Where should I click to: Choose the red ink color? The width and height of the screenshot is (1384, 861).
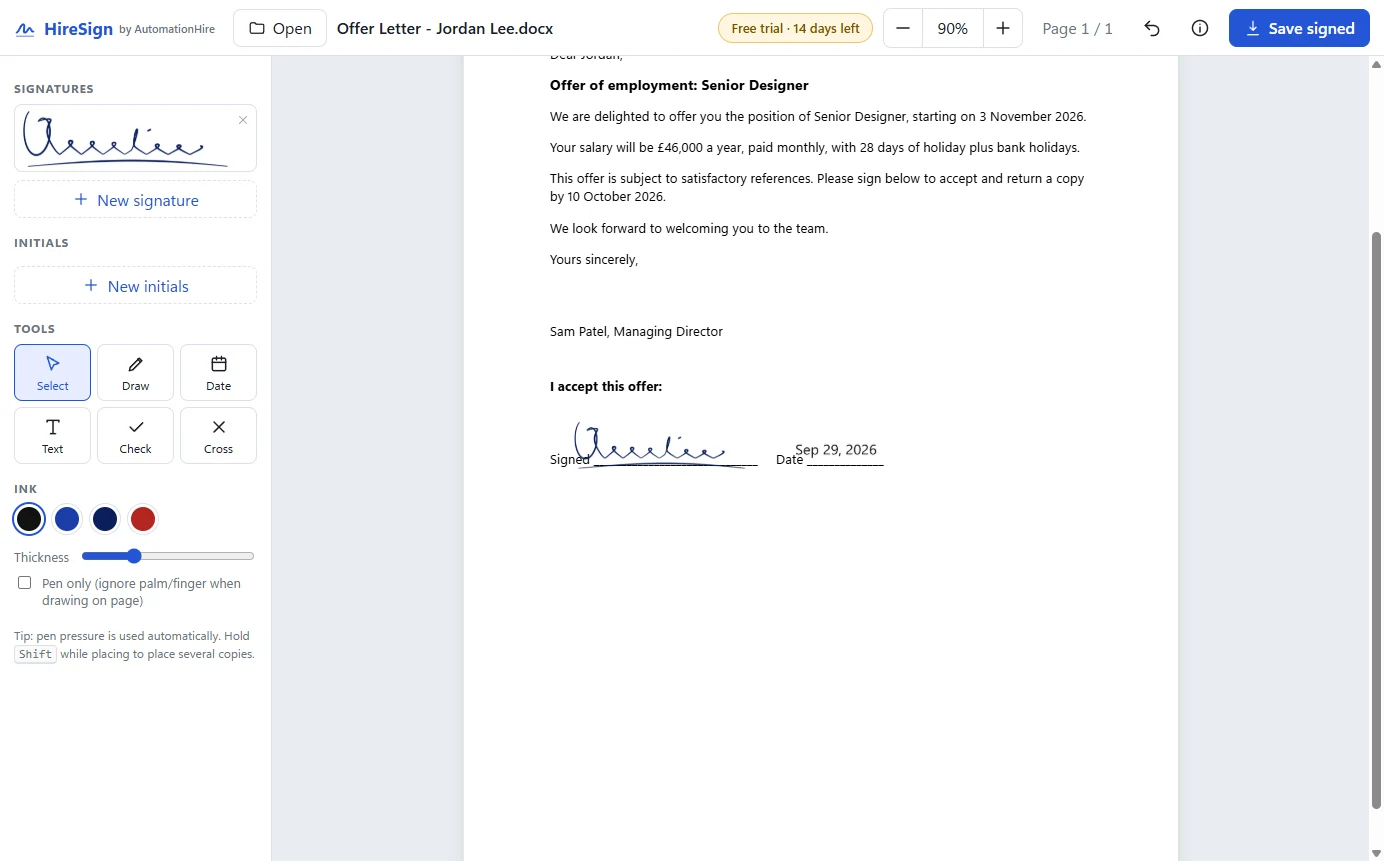[143, 519]
